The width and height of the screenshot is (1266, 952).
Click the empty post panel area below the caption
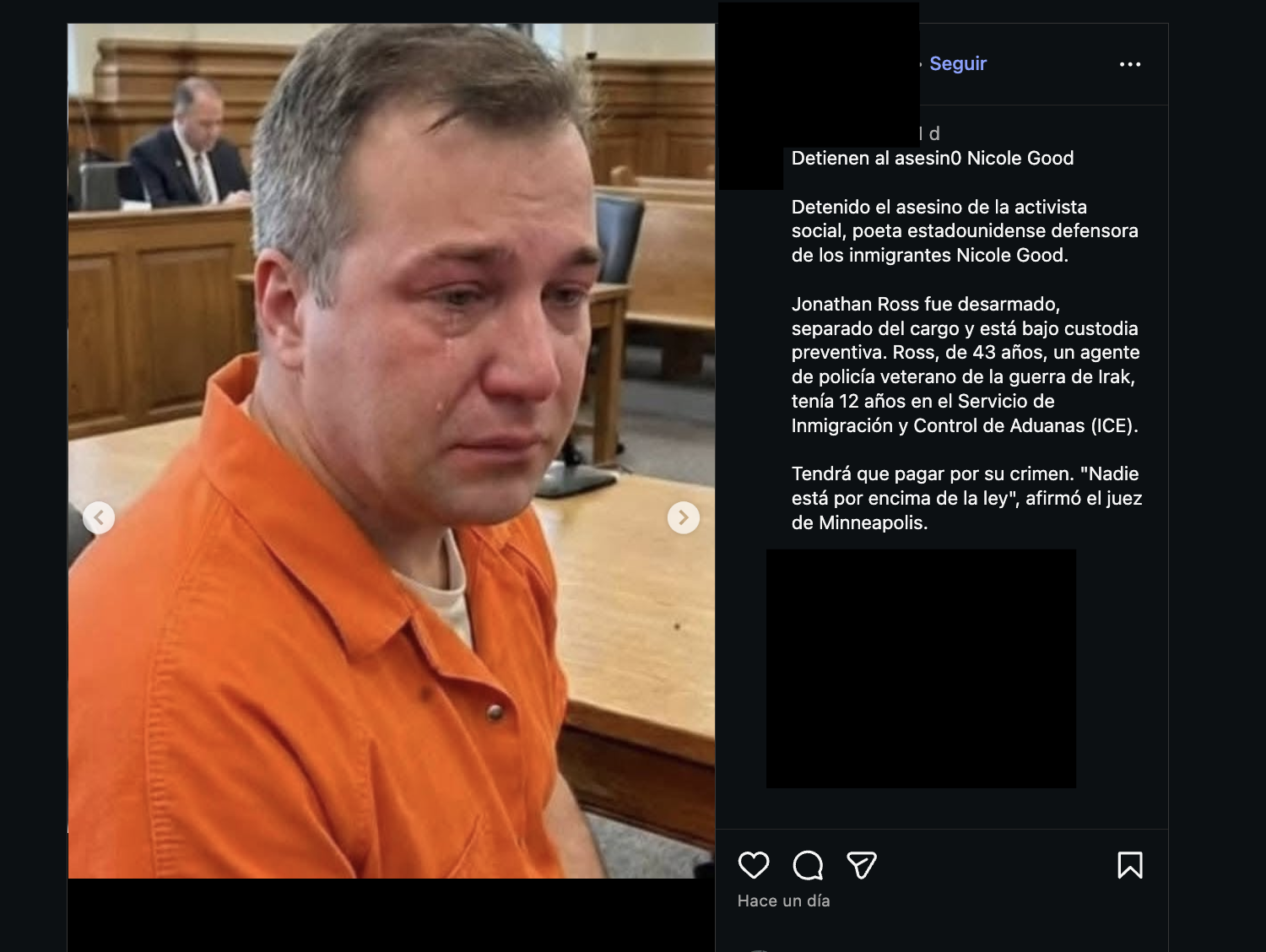[942, 809]
